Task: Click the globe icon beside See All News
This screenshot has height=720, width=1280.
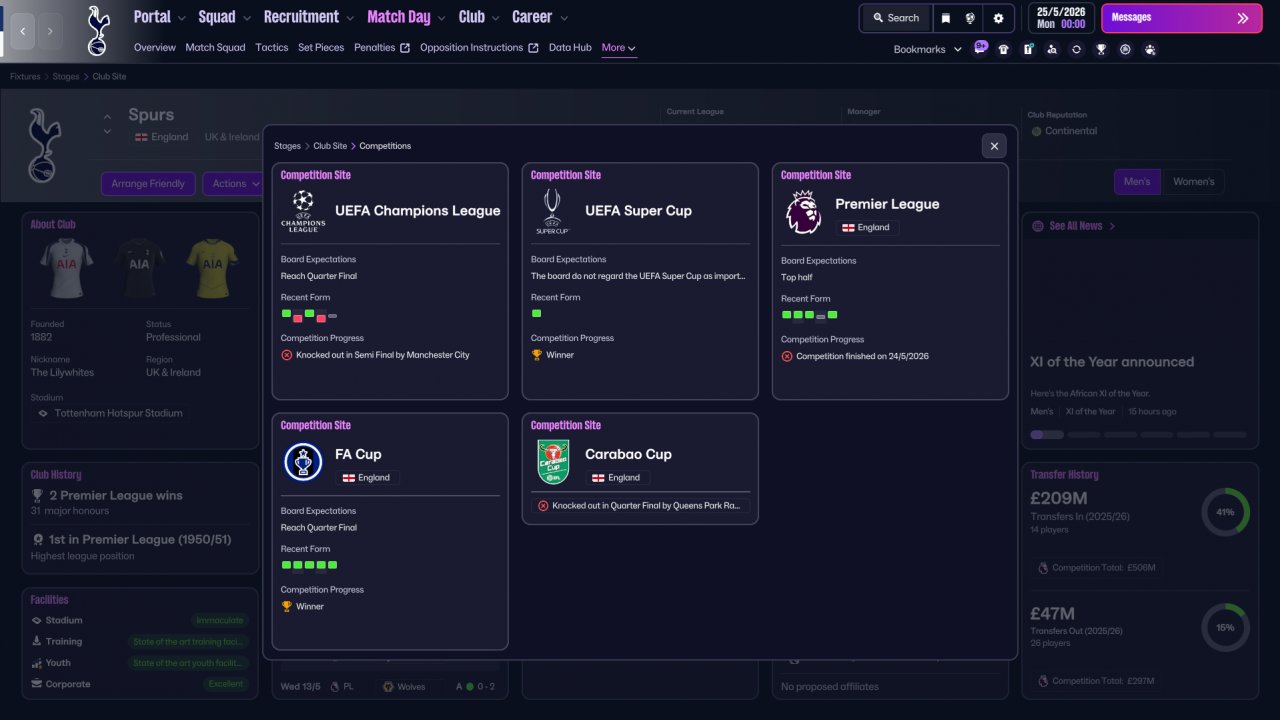Action: (1037, 226)
